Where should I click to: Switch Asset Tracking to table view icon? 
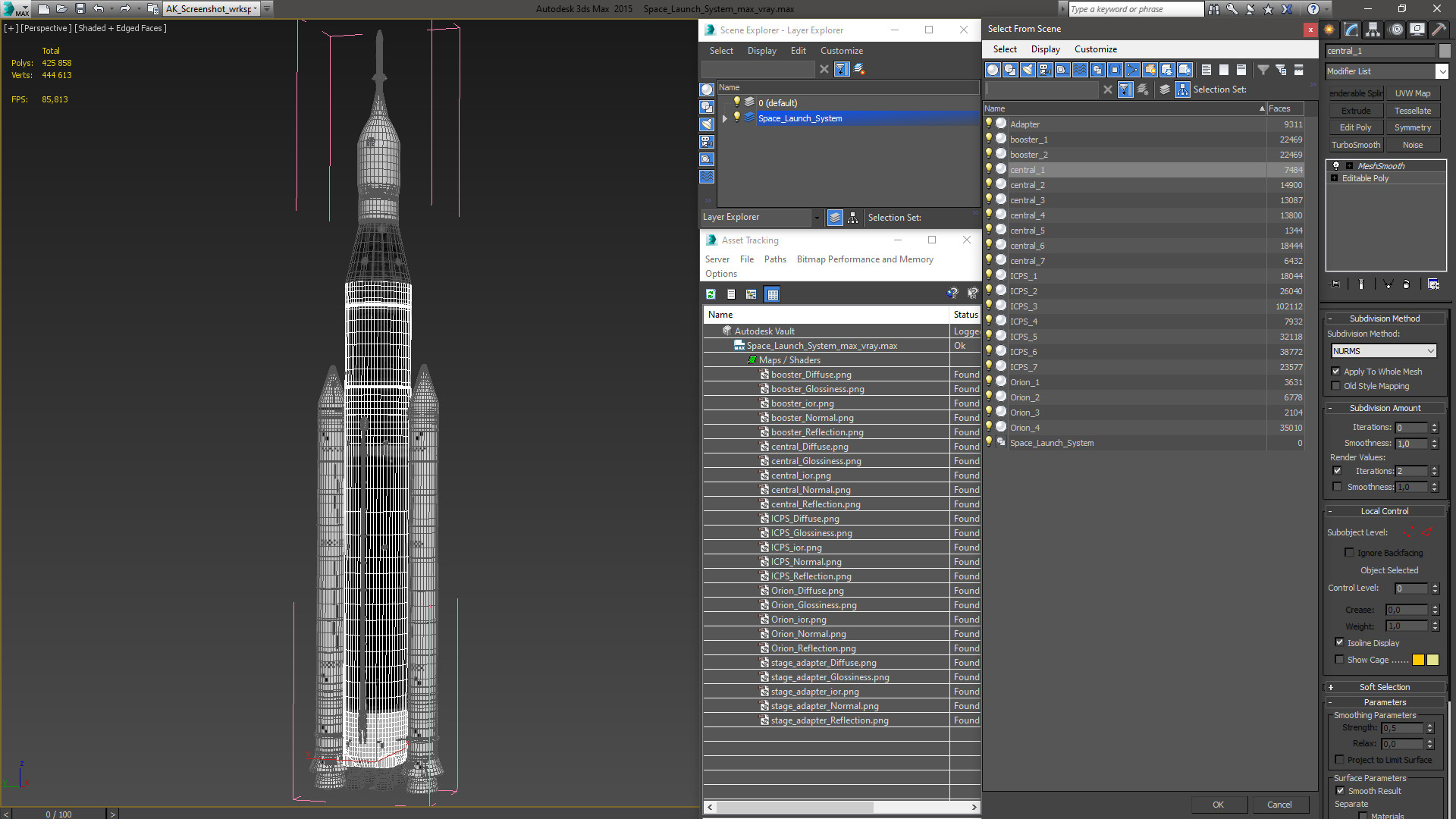(x=772, y=294)
